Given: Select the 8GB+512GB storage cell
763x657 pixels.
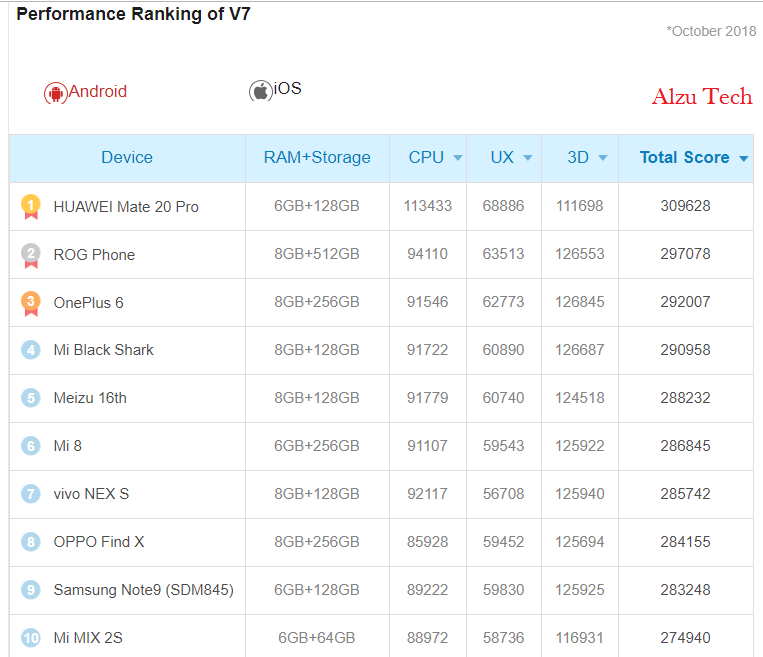Looking at the screenshot, I should point(317,254).
